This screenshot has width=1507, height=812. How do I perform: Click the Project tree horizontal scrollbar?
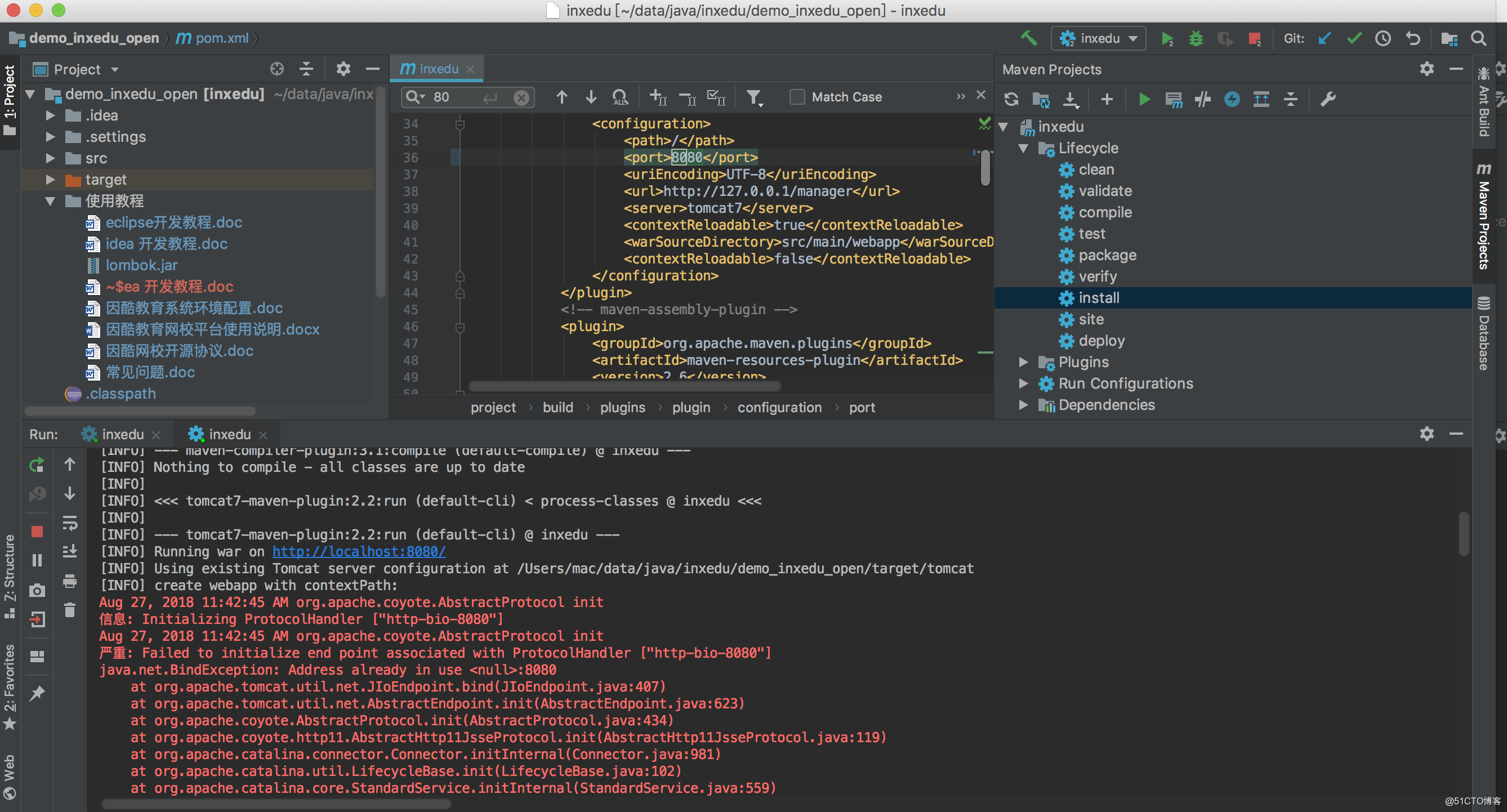140,410
